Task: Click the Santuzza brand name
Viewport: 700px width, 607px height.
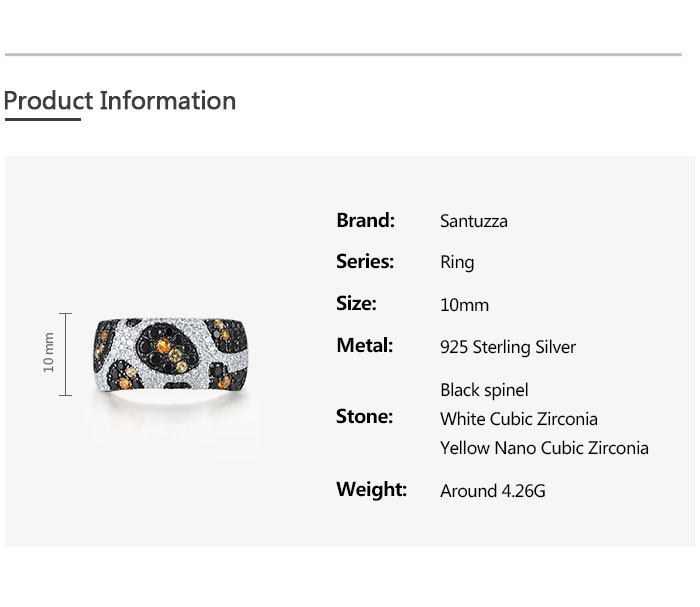Action: click(x=473, y=221)
